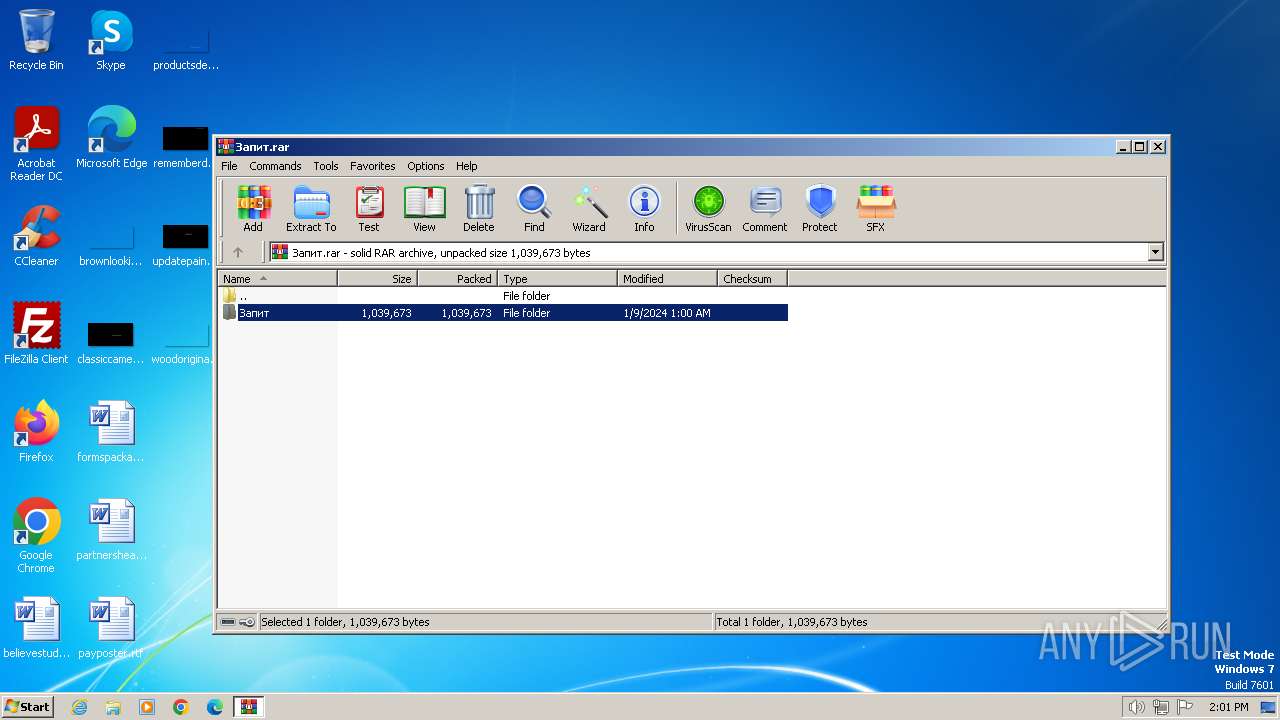Click the Action Center flag tray icon

pos(1185,707)
